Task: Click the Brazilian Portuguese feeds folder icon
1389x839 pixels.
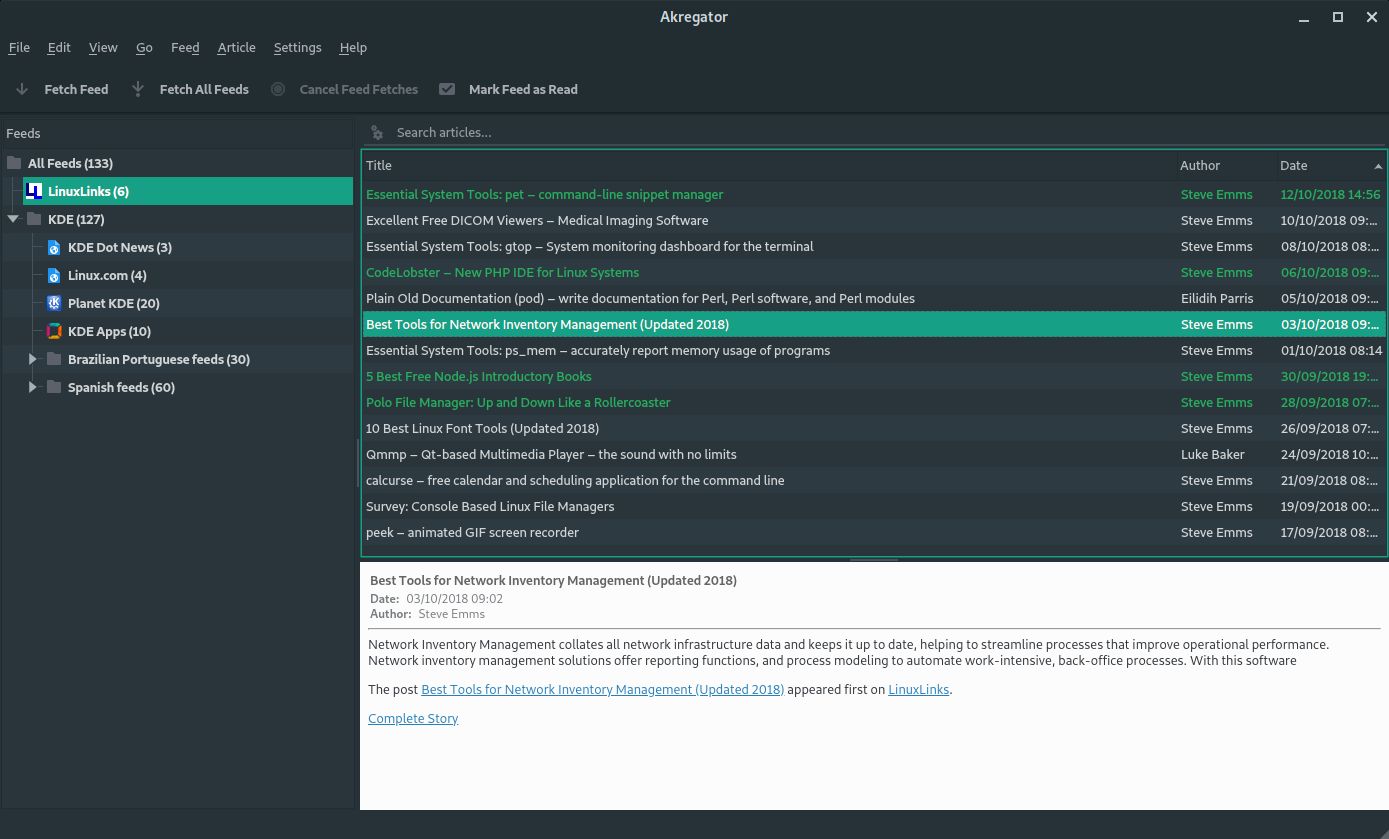Action: 54,359
